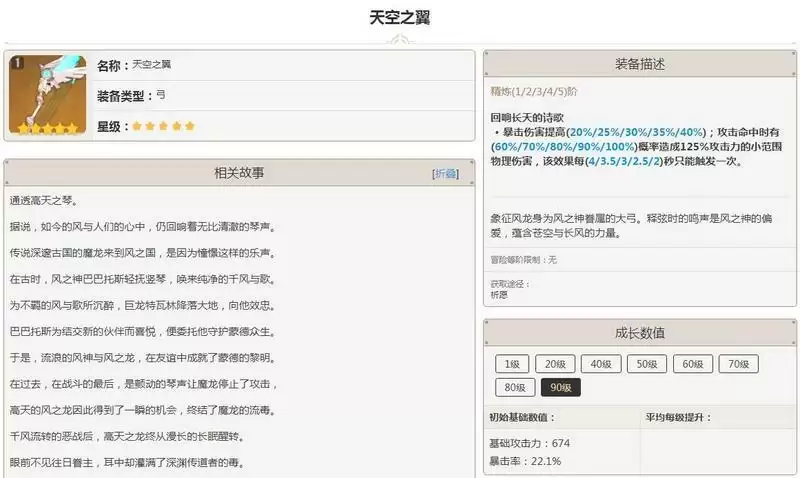Switch to the 70级 stats
Viewport: 800px width, 478px height.
pyautogui.click(x=739, y=364)
